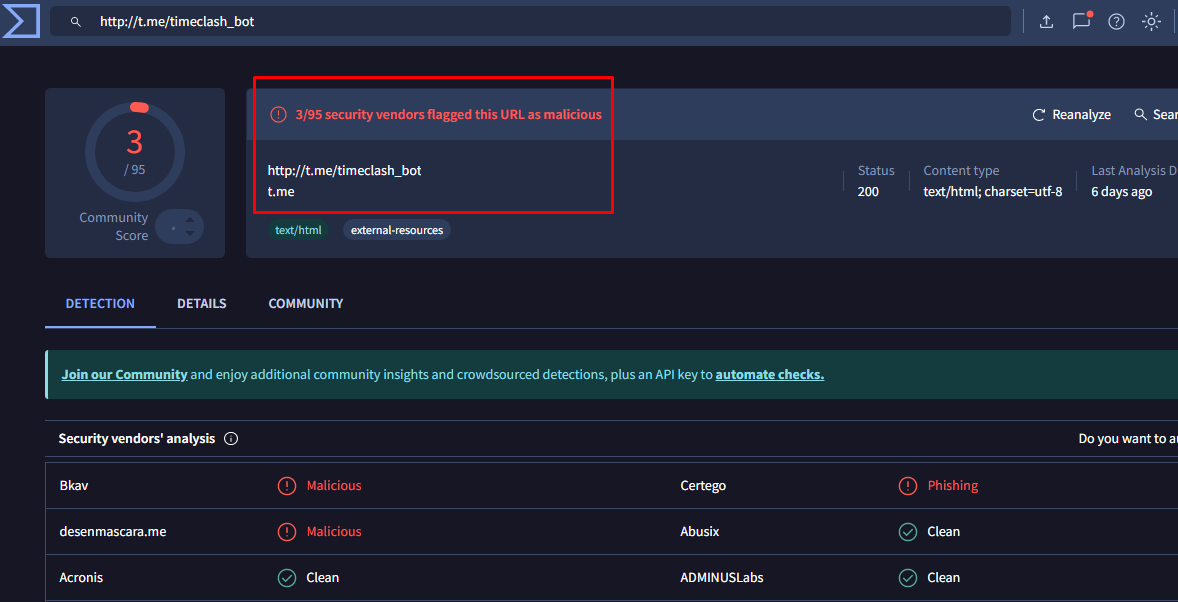Click the info icon beside Security vendors' analysis
The image size is (1178, 602).
click(231, 439)
